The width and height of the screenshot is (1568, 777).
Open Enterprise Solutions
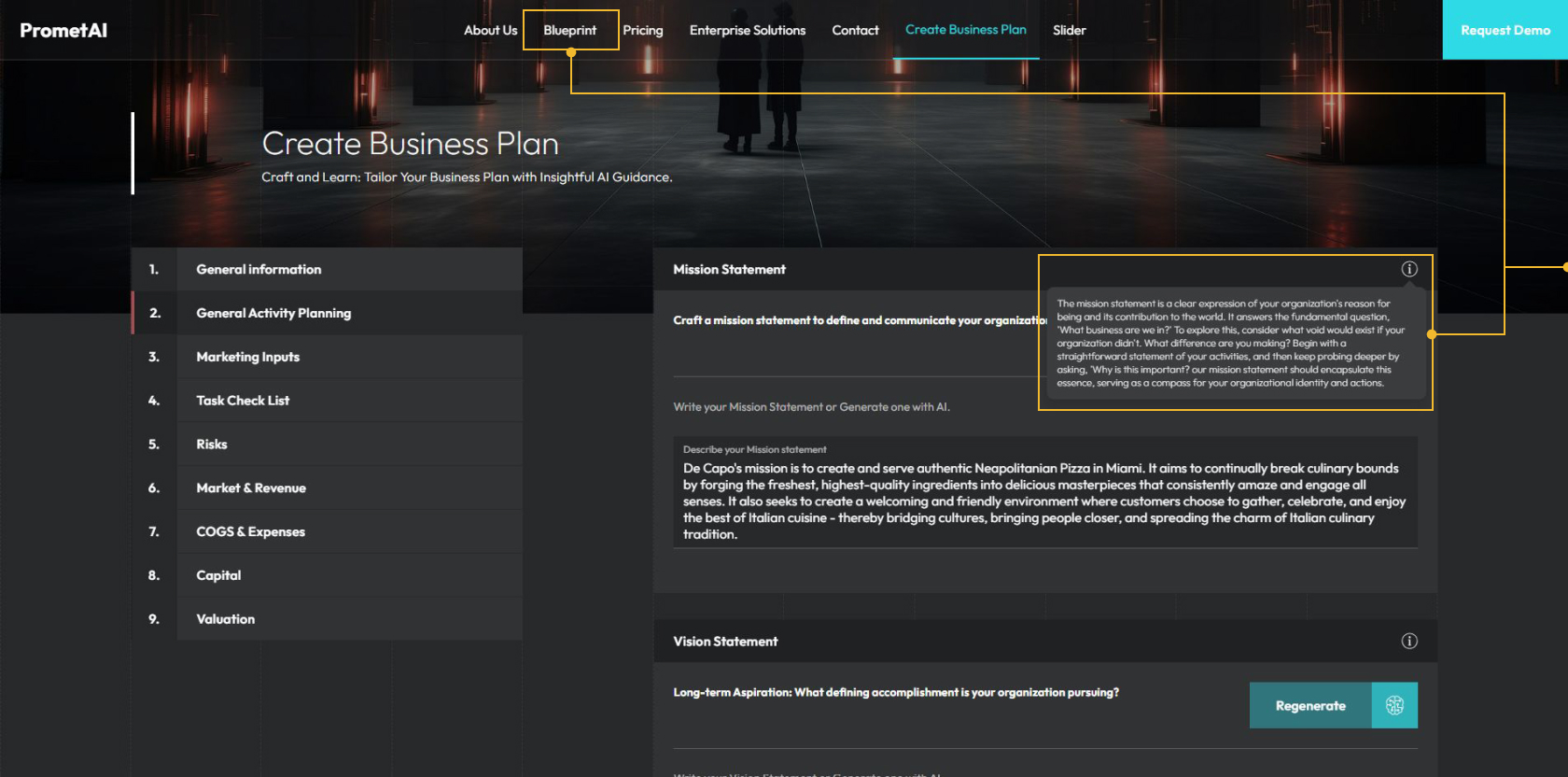(x=748, y=30)
